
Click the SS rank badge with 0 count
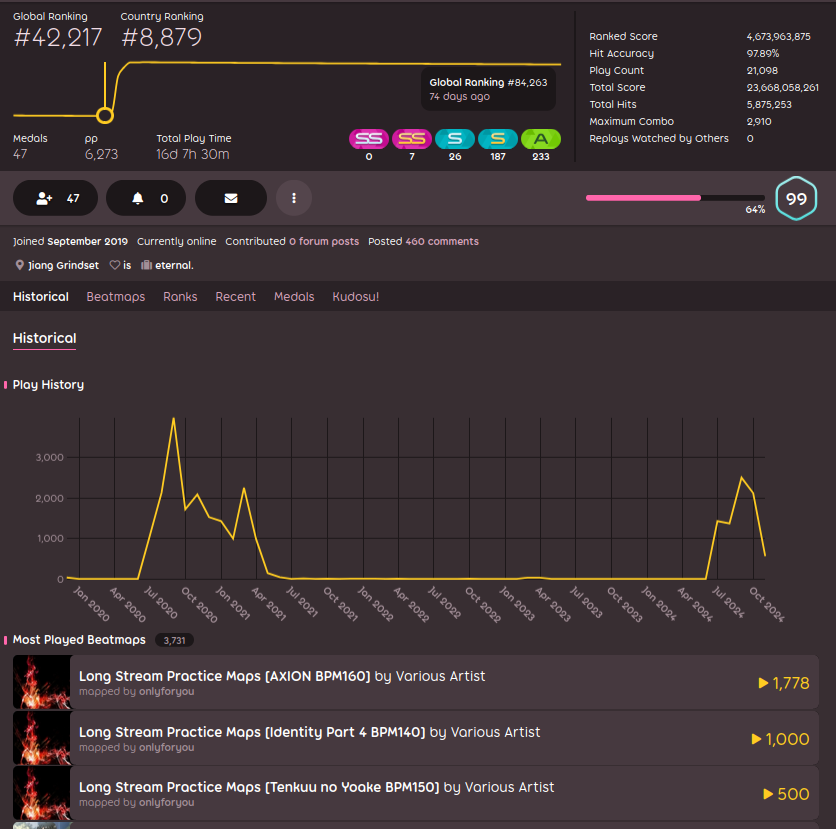click(368, 139)
